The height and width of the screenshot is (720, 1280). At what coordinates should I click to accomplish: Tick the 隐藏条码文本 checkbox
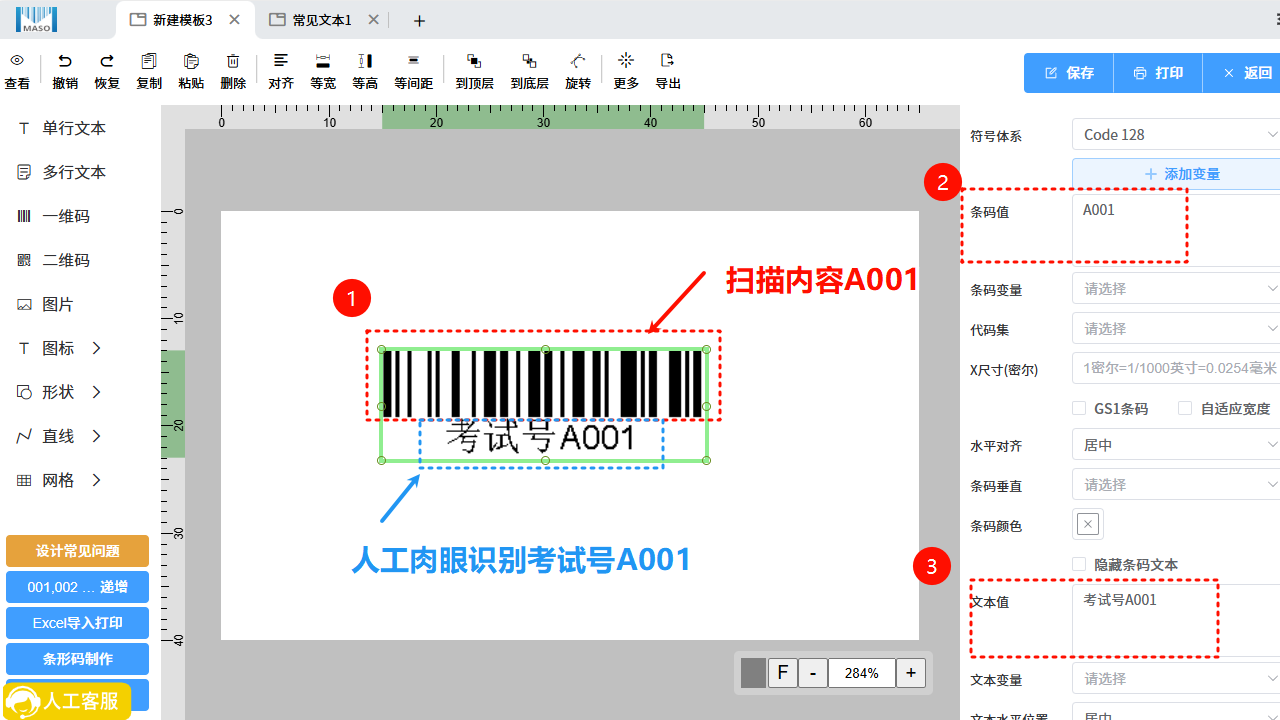click(x=1079, y=564)
